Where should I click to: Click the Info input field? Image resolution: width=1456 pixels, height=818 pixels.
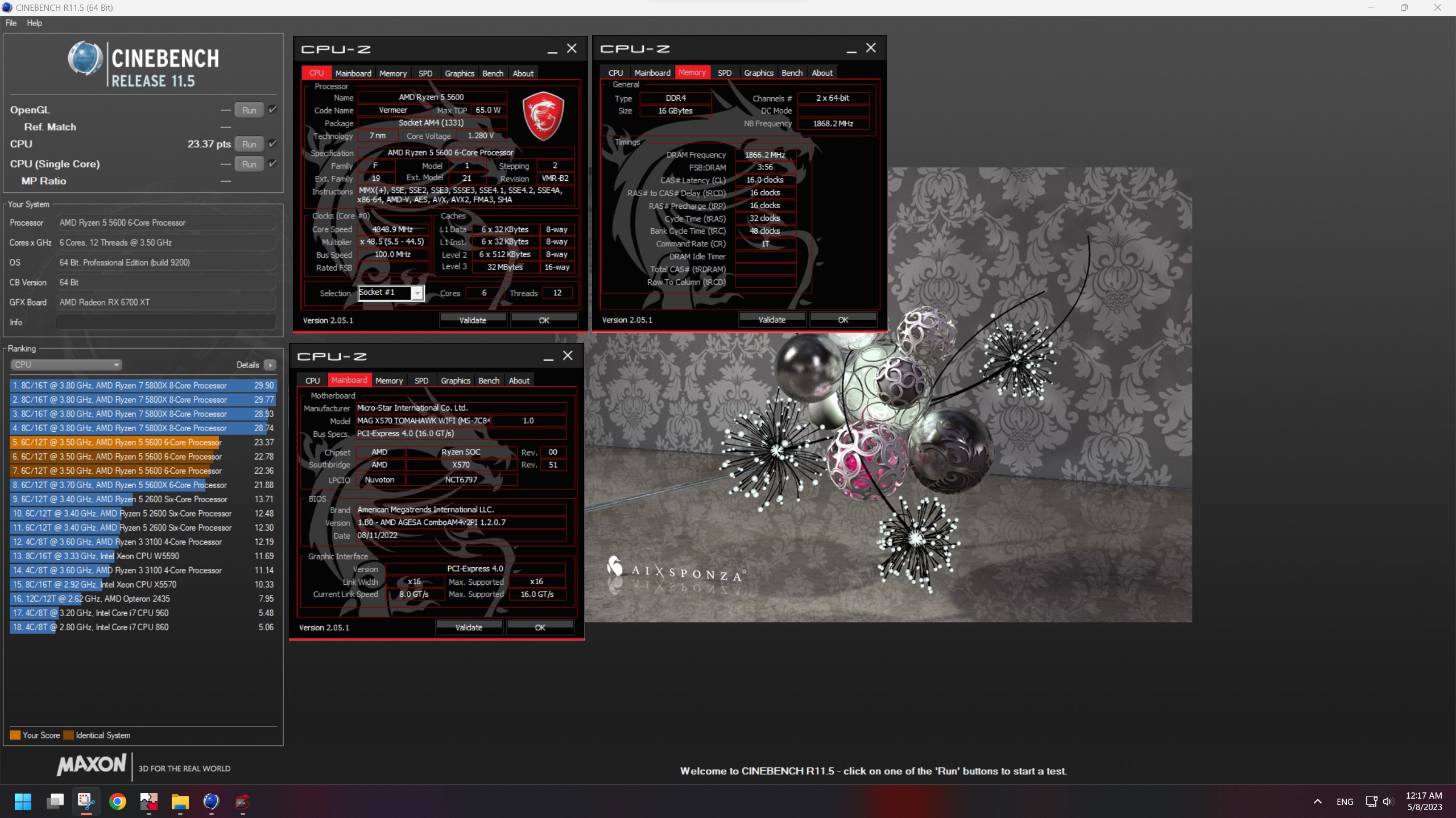pos(166,322)
